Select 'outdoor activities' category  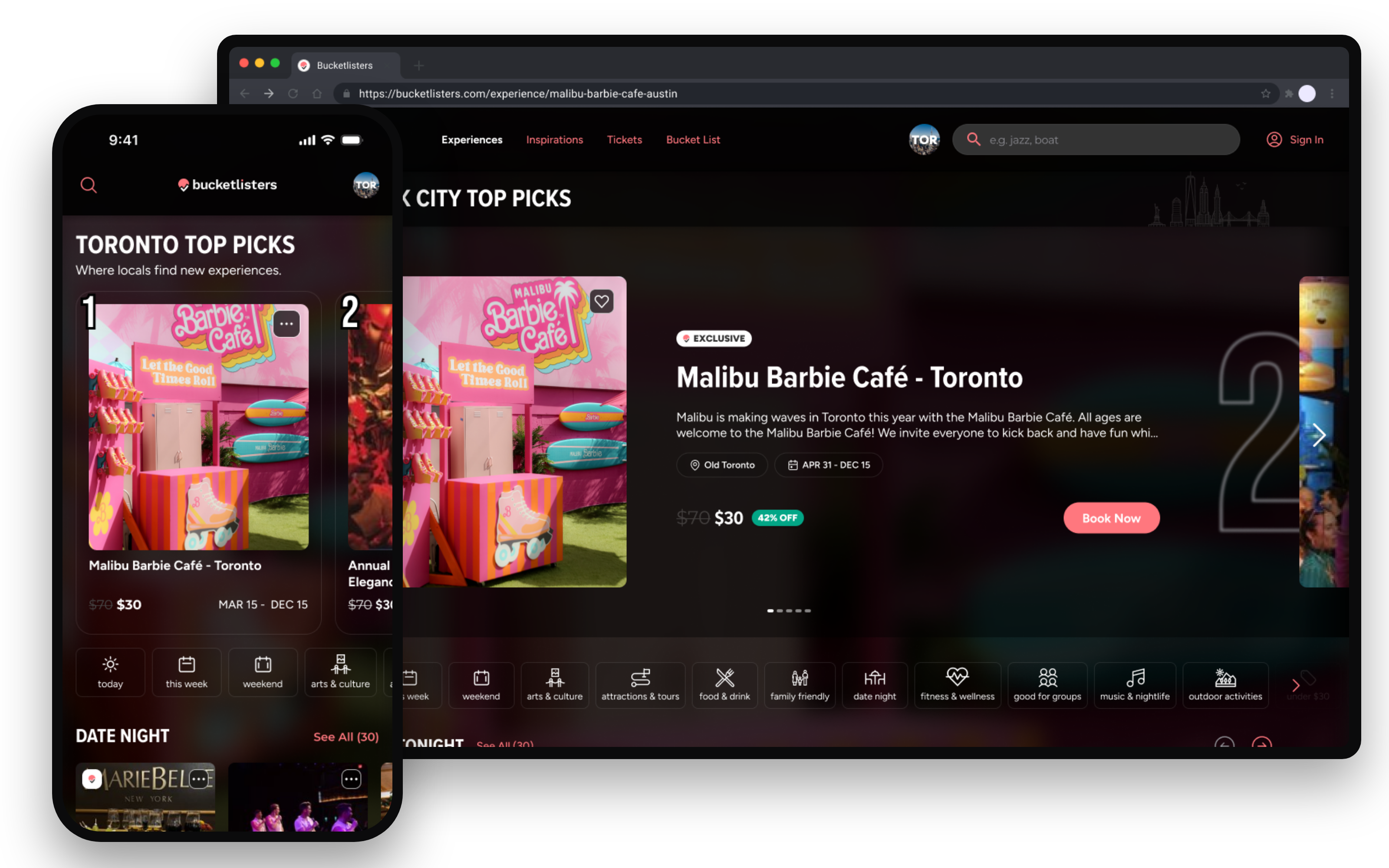point(1225,685)
